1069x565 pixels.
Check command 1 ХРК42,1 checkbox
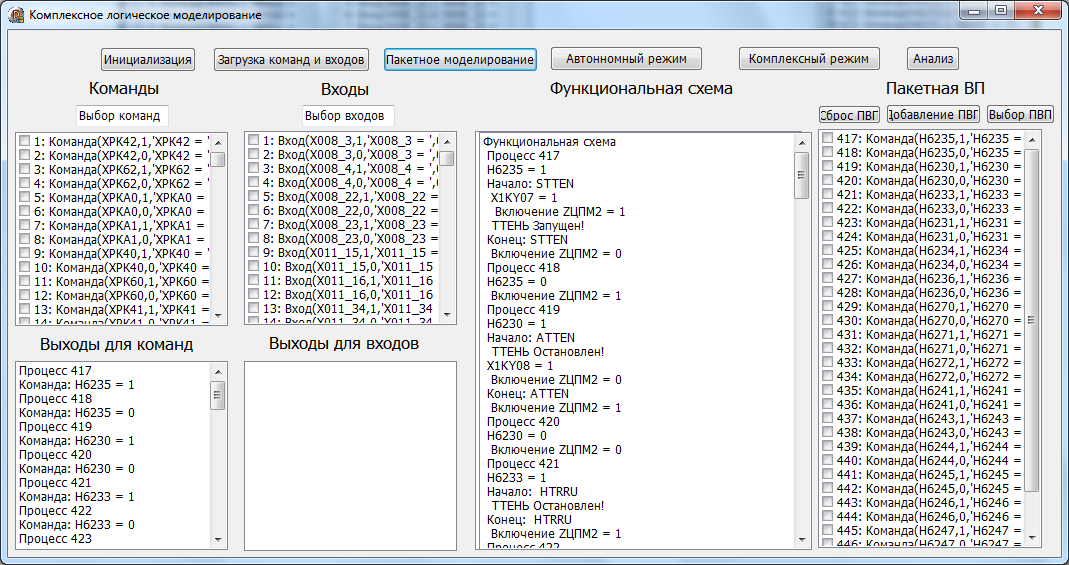click(25, 140)
